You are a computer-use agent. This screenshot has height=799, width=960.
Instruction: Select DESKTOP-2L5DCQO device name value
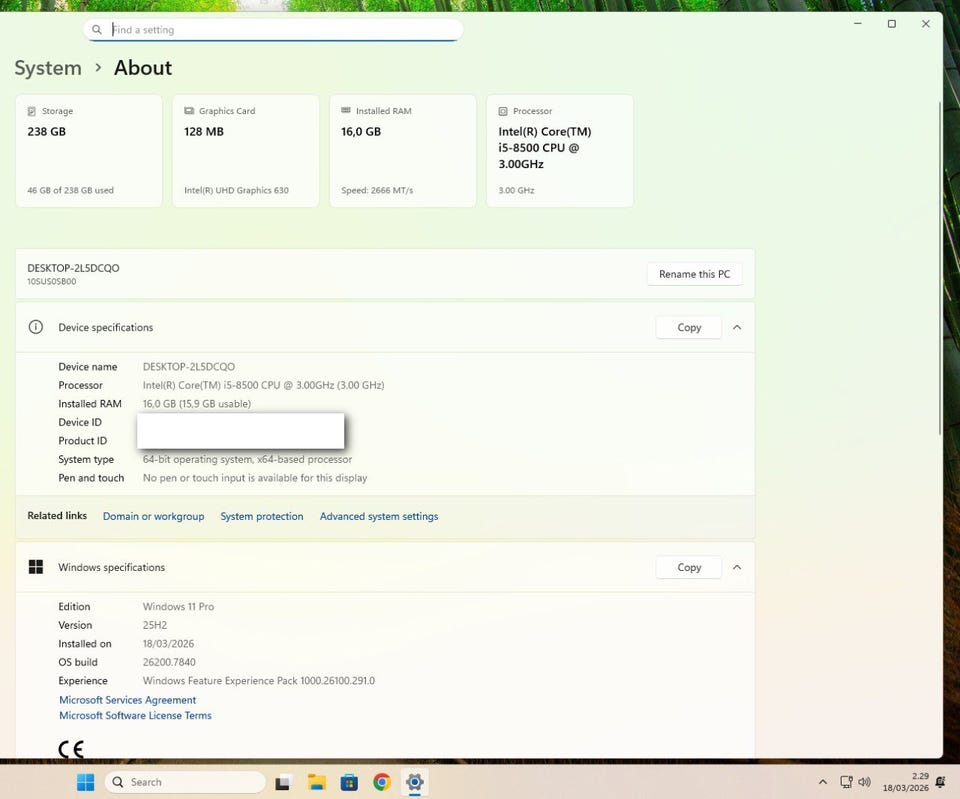[x=189, y=367]
